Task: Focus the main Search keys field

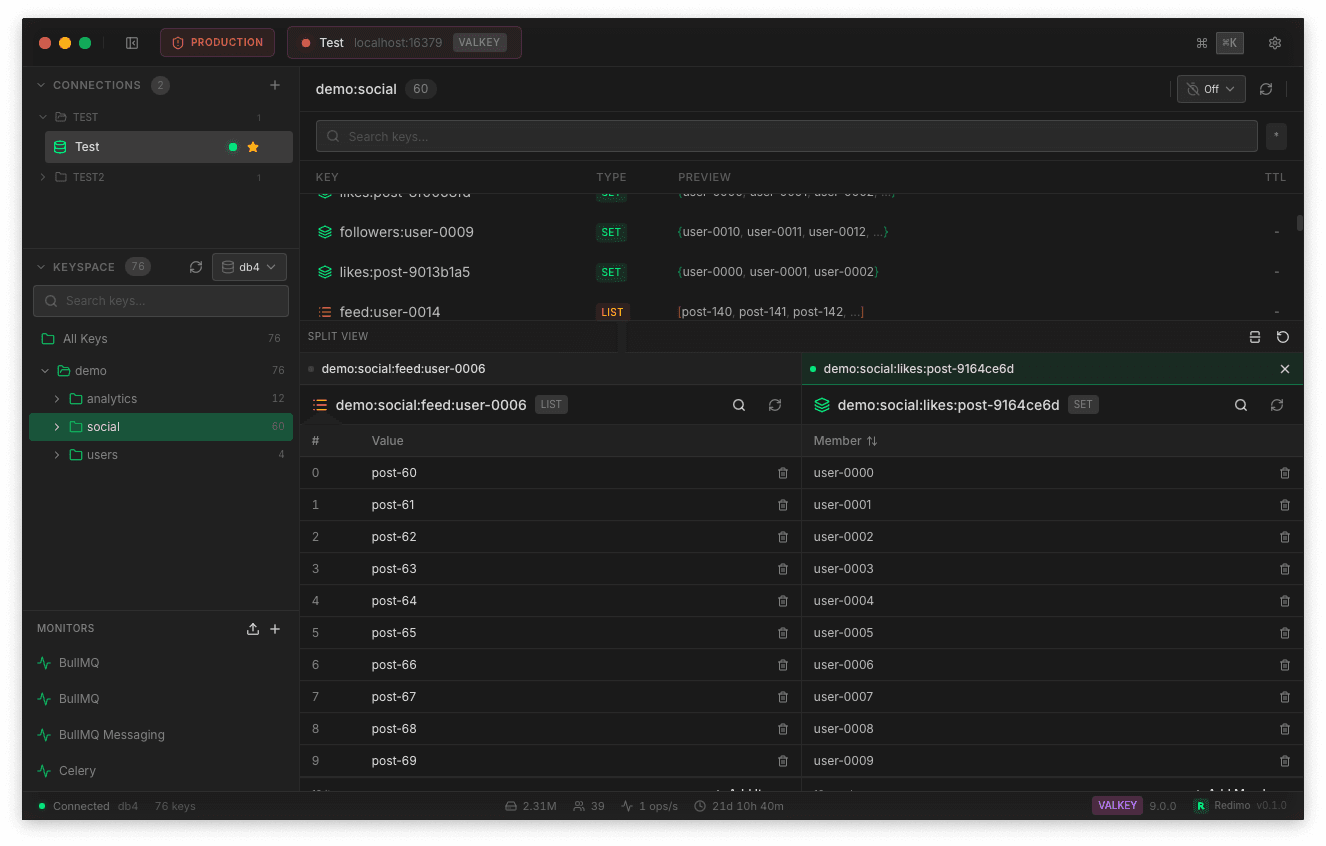Action: [x=786, y=136]
